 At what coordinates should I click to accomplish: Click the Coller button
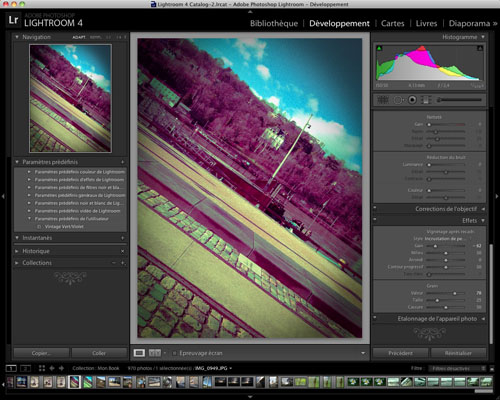99,353
